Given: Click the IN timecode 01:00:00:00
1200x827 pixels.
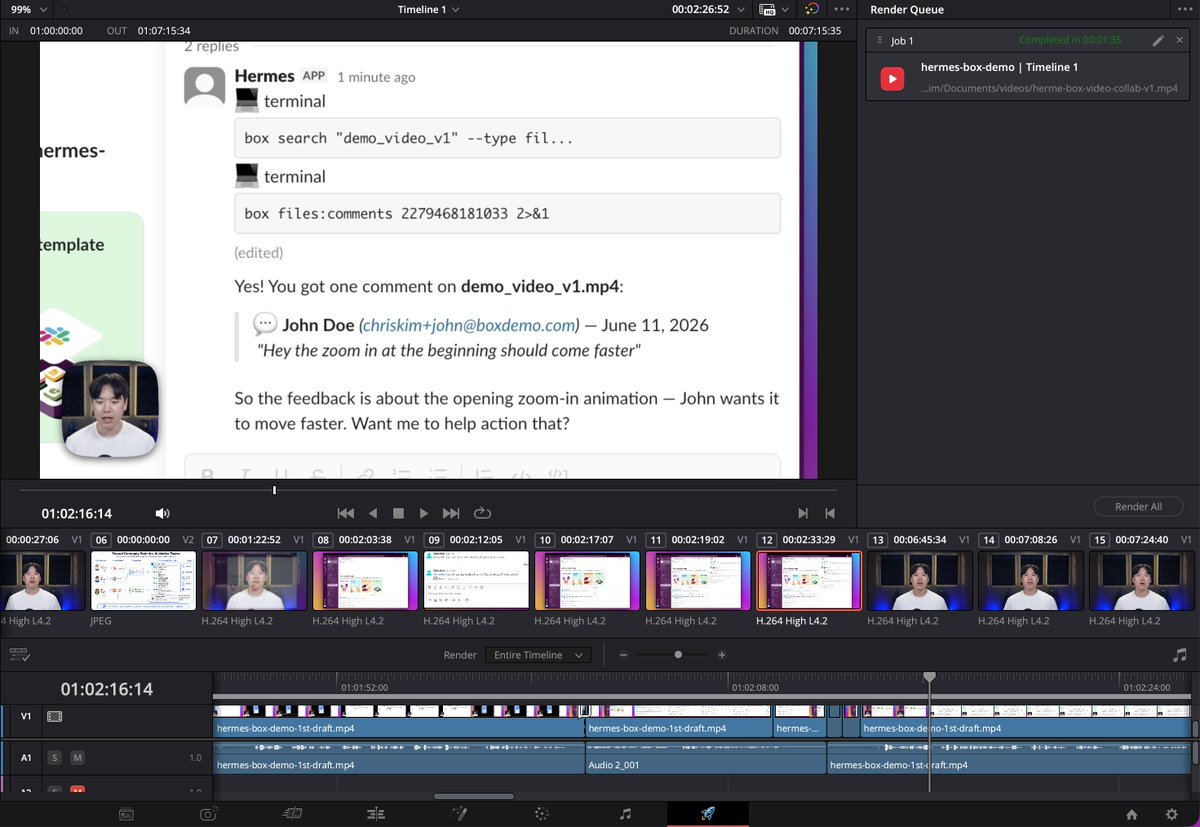Looking at the screenshot, I should 57,31.
